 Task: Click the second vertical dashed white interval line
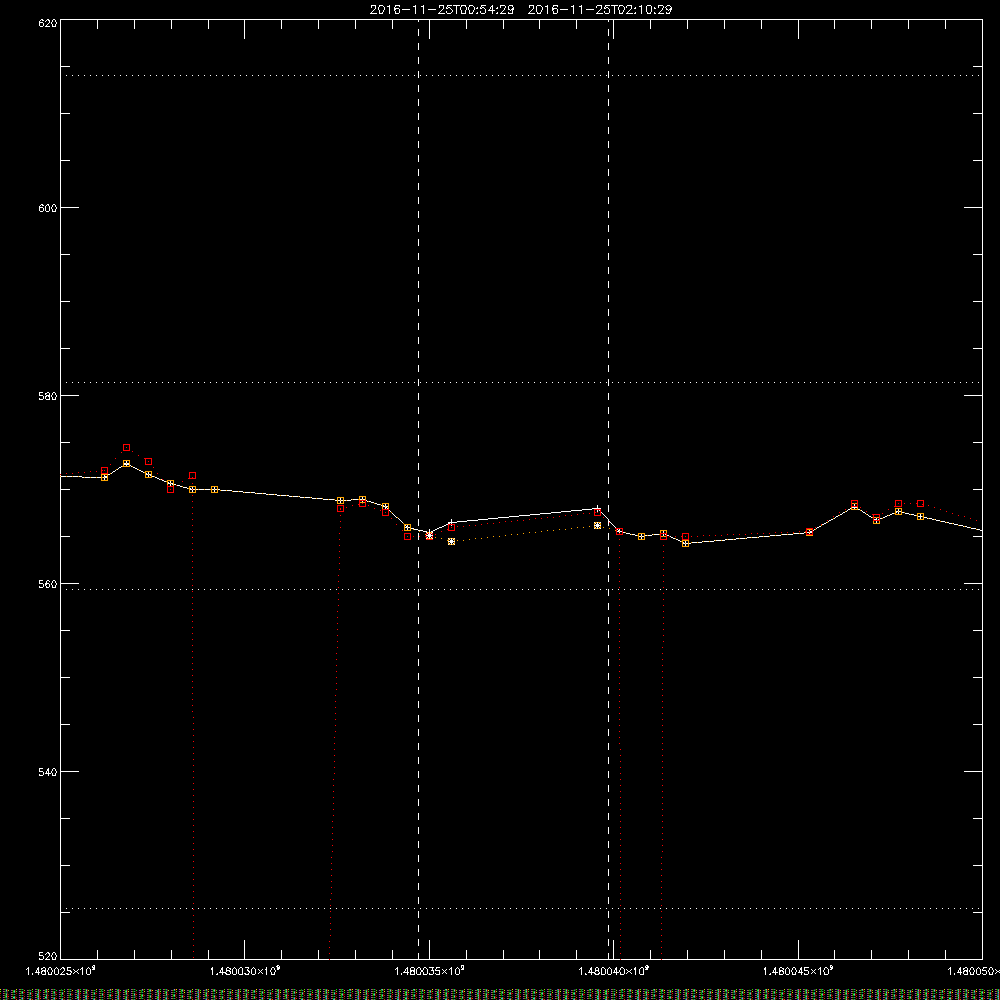(608, 489)
